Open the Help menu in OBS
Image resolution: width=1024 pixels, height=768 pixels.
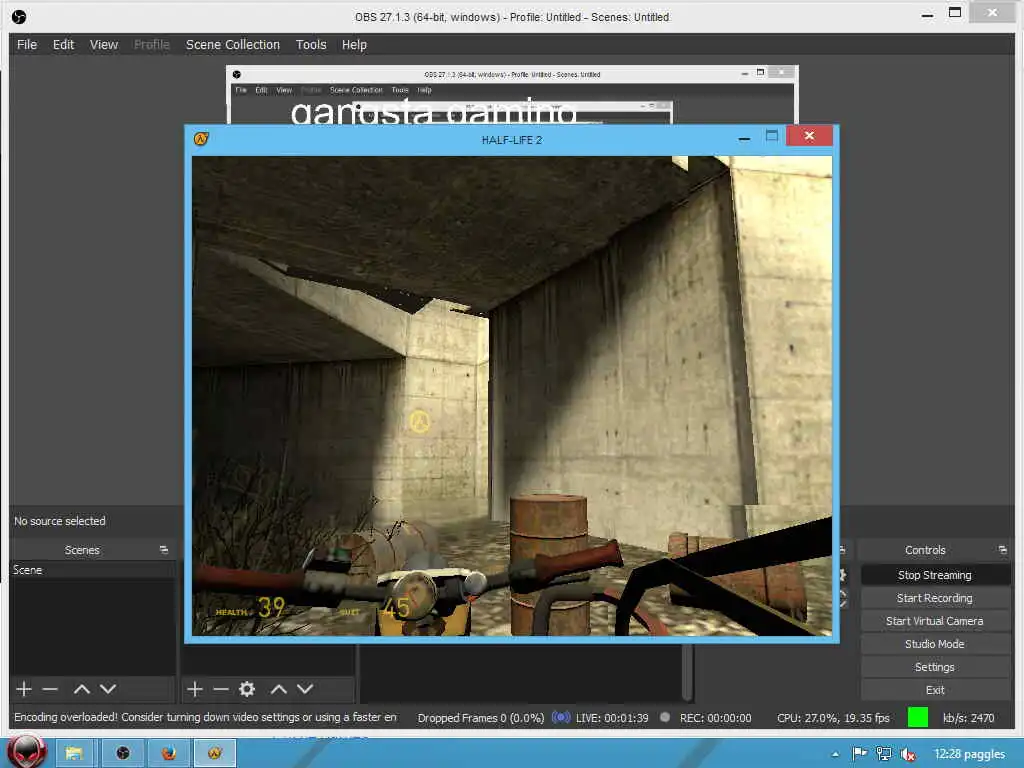click(354, 44)
